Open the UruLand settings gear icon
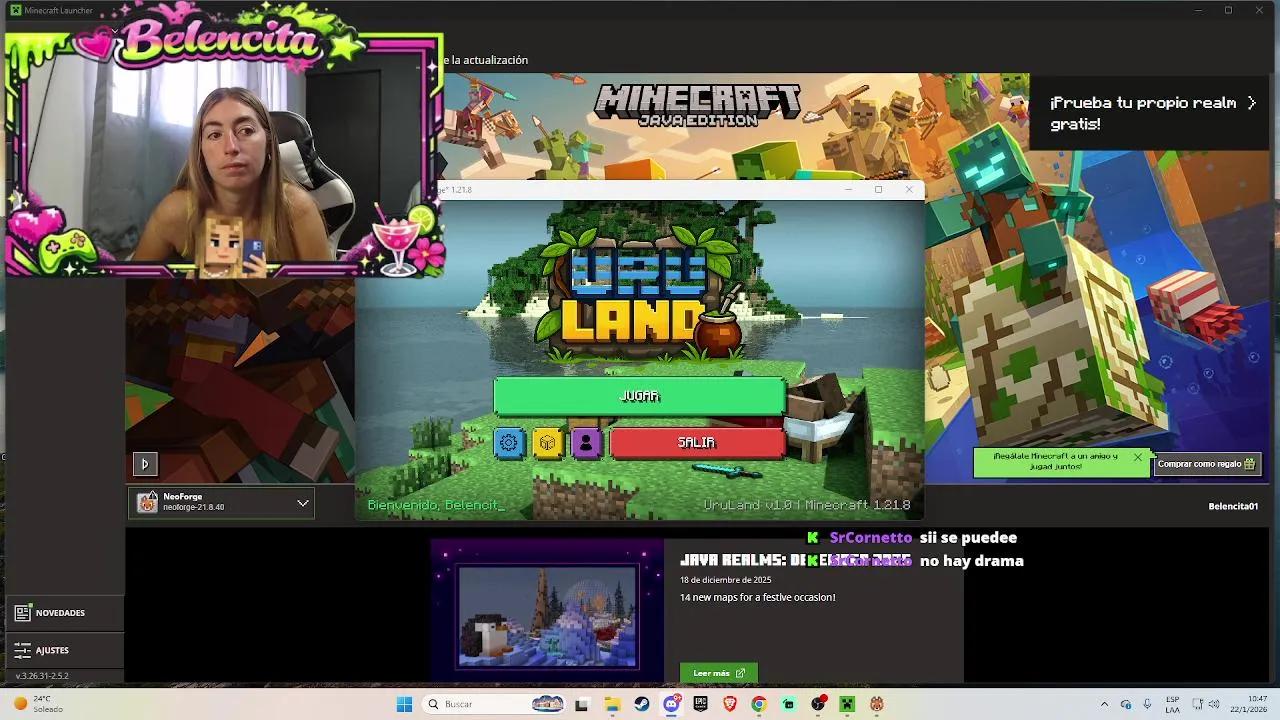This screenshot has width=1280, height=720. click(x=509, y=442)
